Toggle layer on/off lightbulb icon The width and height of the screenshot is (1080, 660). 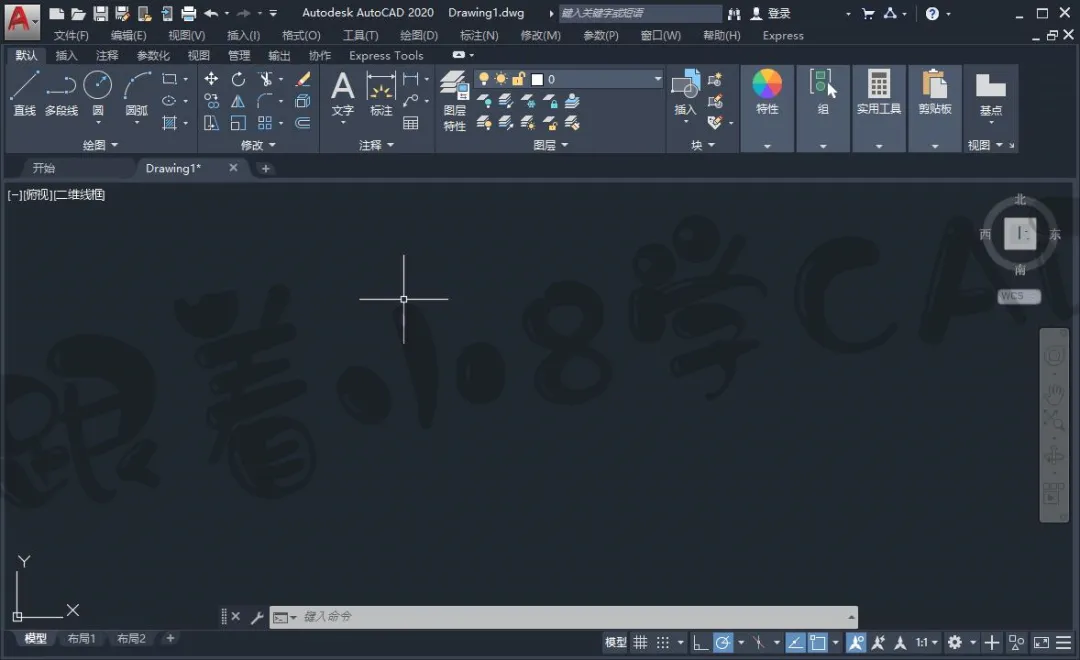click(x=484, y=79)
